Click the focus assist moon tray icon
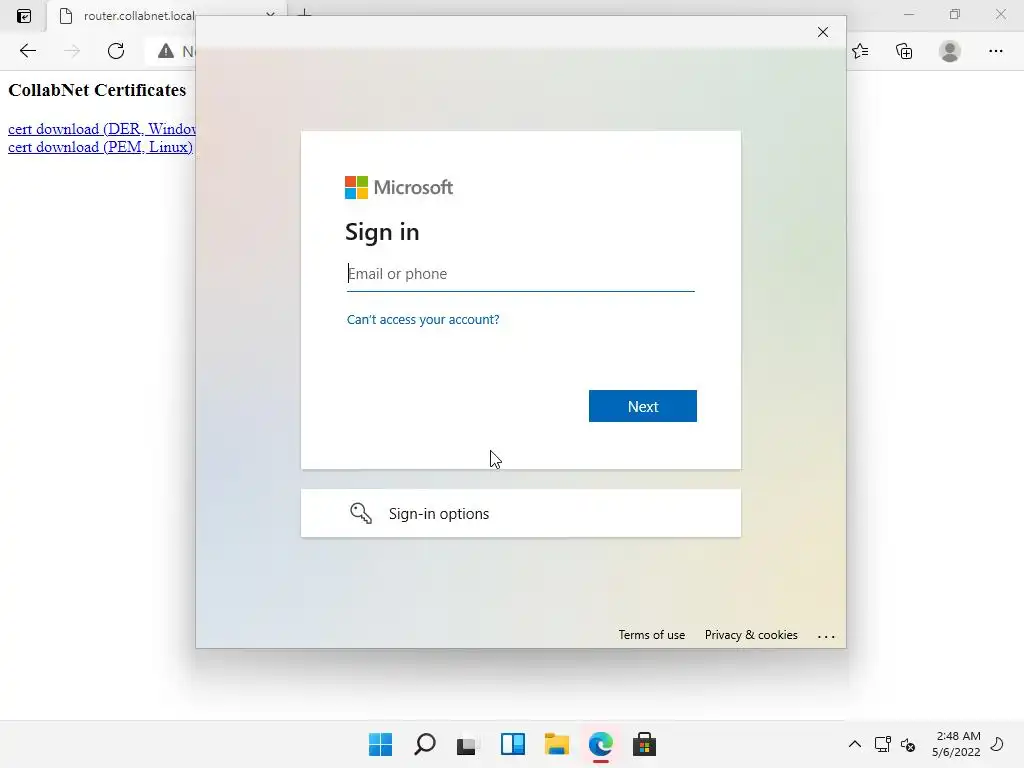This screenshot has width=1024, height=768. point(997,744)
